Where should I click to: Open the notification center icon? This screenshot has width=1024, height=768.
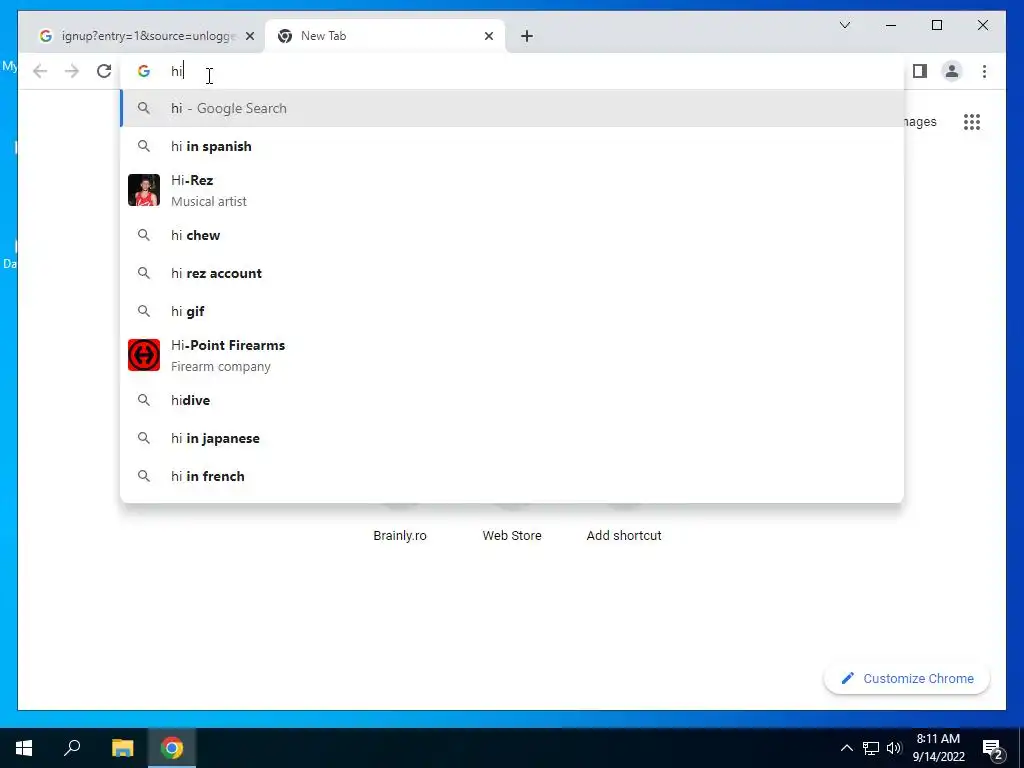(x=993, y=749)
